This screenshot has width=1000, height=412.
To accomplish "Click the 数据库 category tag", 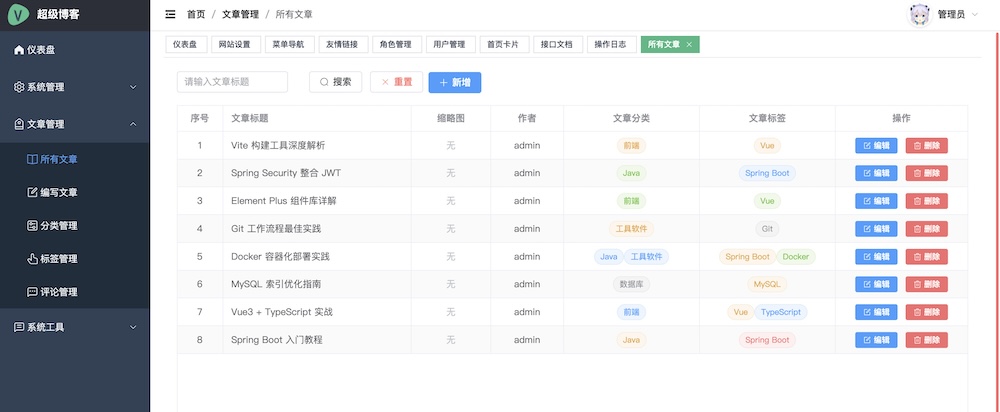I will (x=631, y=284).
